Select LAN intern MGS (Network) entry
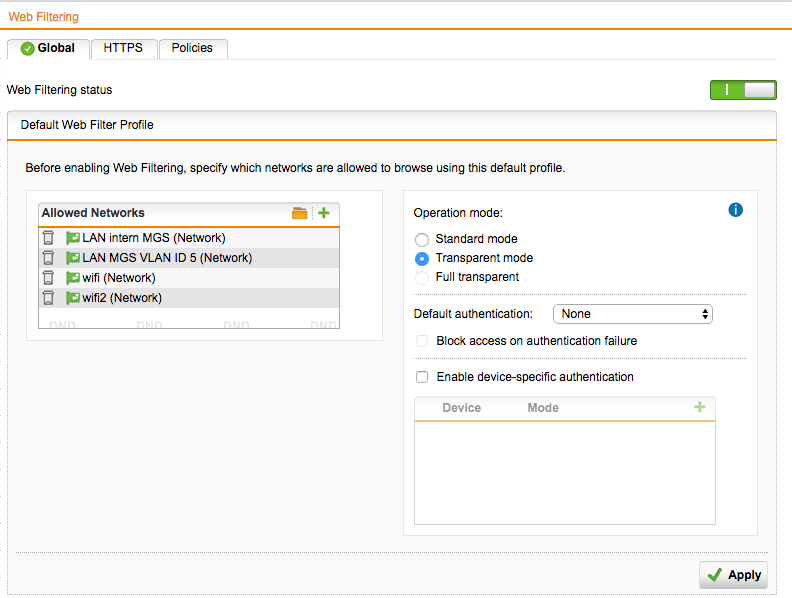 (x=153, y=238)
